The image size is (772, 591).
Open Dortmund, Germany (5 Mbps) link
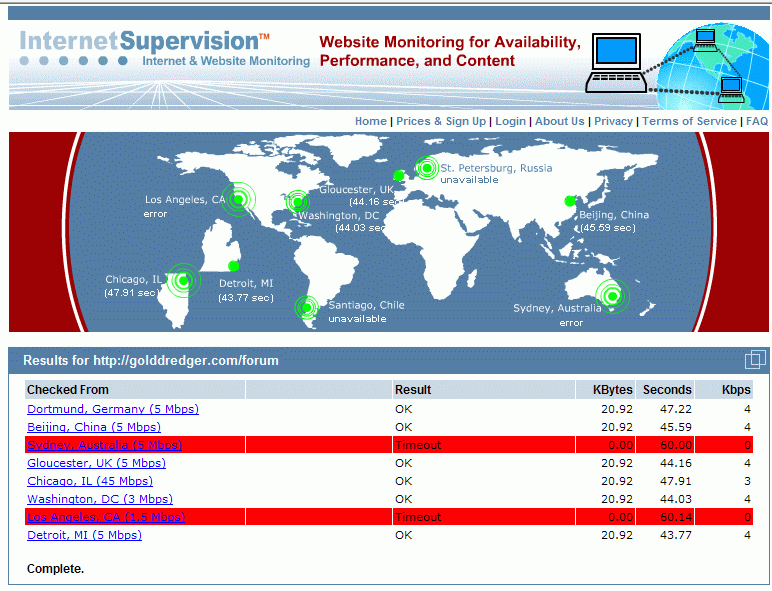(113, 409)
